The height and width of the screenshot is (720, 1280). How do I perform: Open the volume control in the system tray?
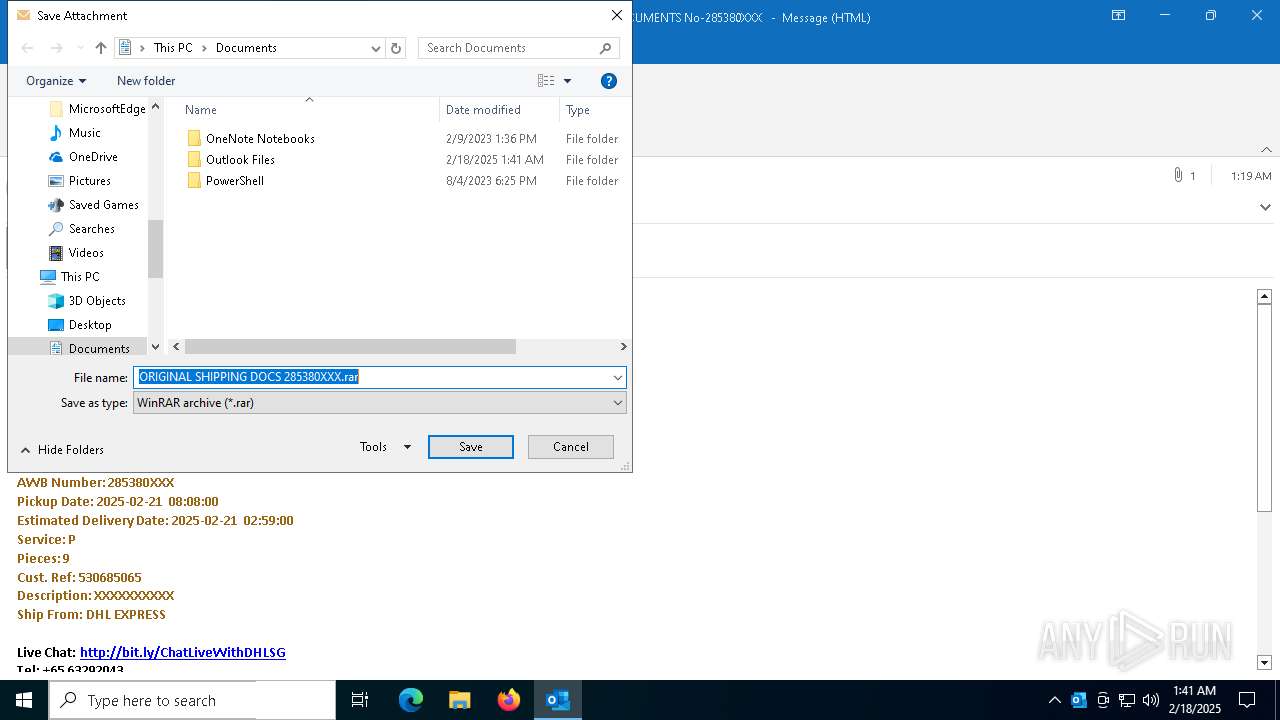pyautogui.click(x=1151, y=700)
